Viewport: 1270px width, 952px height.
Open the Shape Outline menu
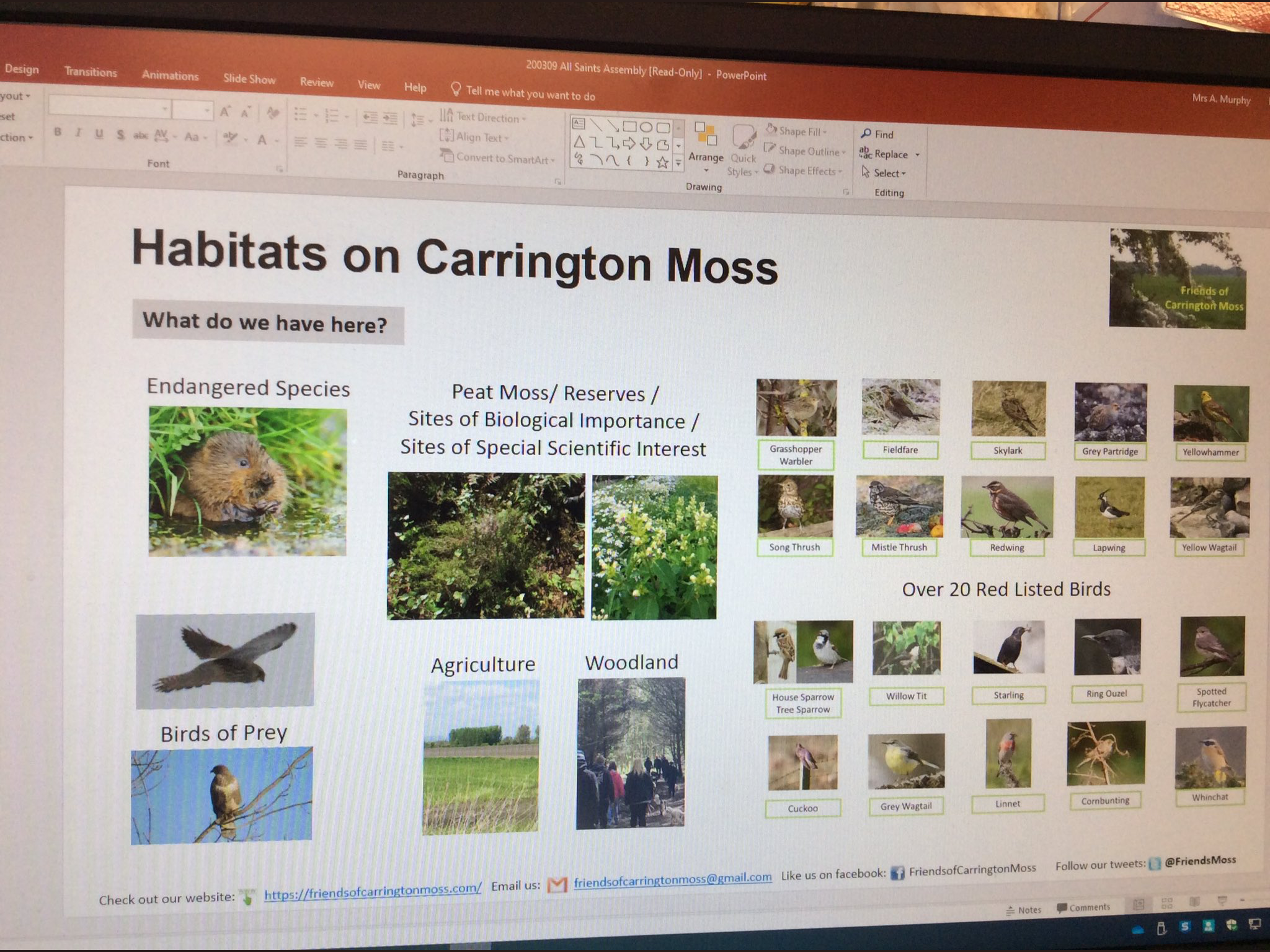point(805,151)
